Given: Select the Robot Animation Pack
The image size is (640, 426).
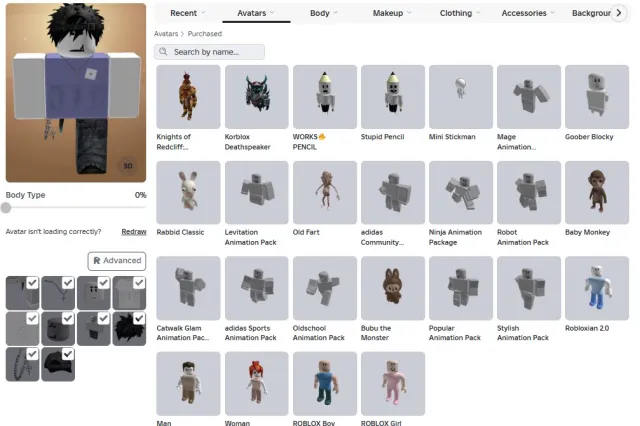Looking at the screenshot, I should coord(529,192).
